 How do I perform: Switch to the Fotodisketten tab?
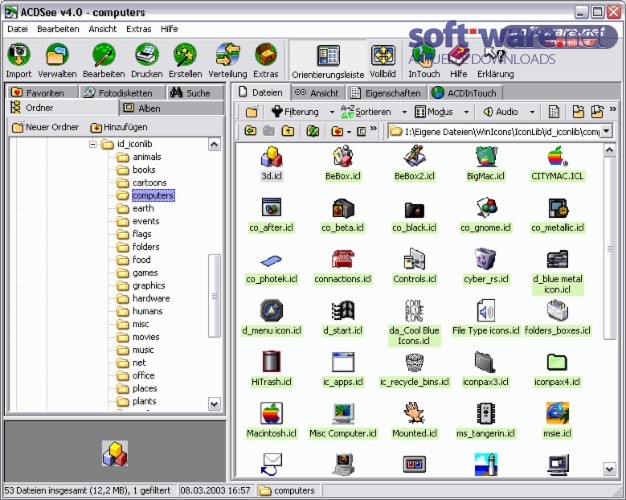pyautogui.click(x=123, y=93)
